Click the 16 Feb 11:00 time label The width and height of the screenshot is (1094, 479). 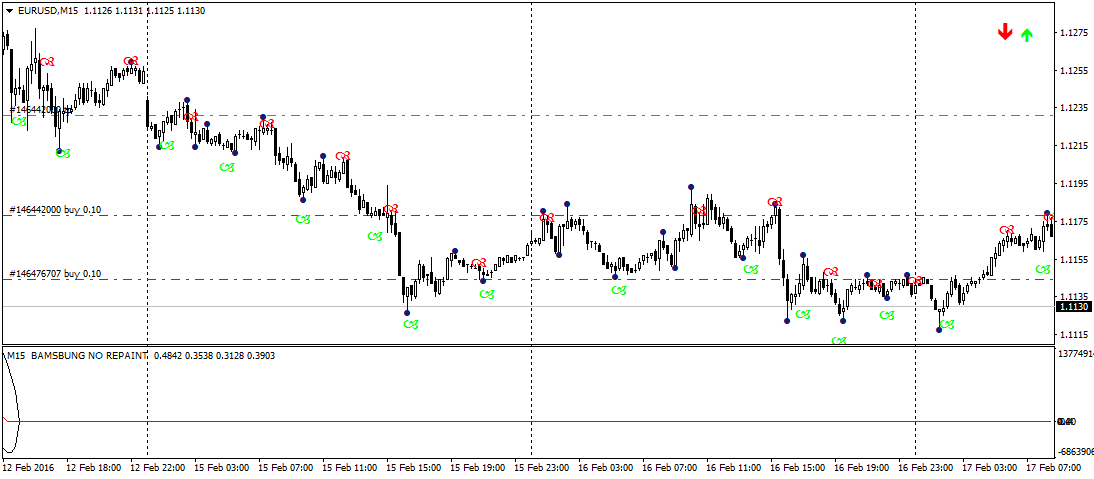(733, 468)
